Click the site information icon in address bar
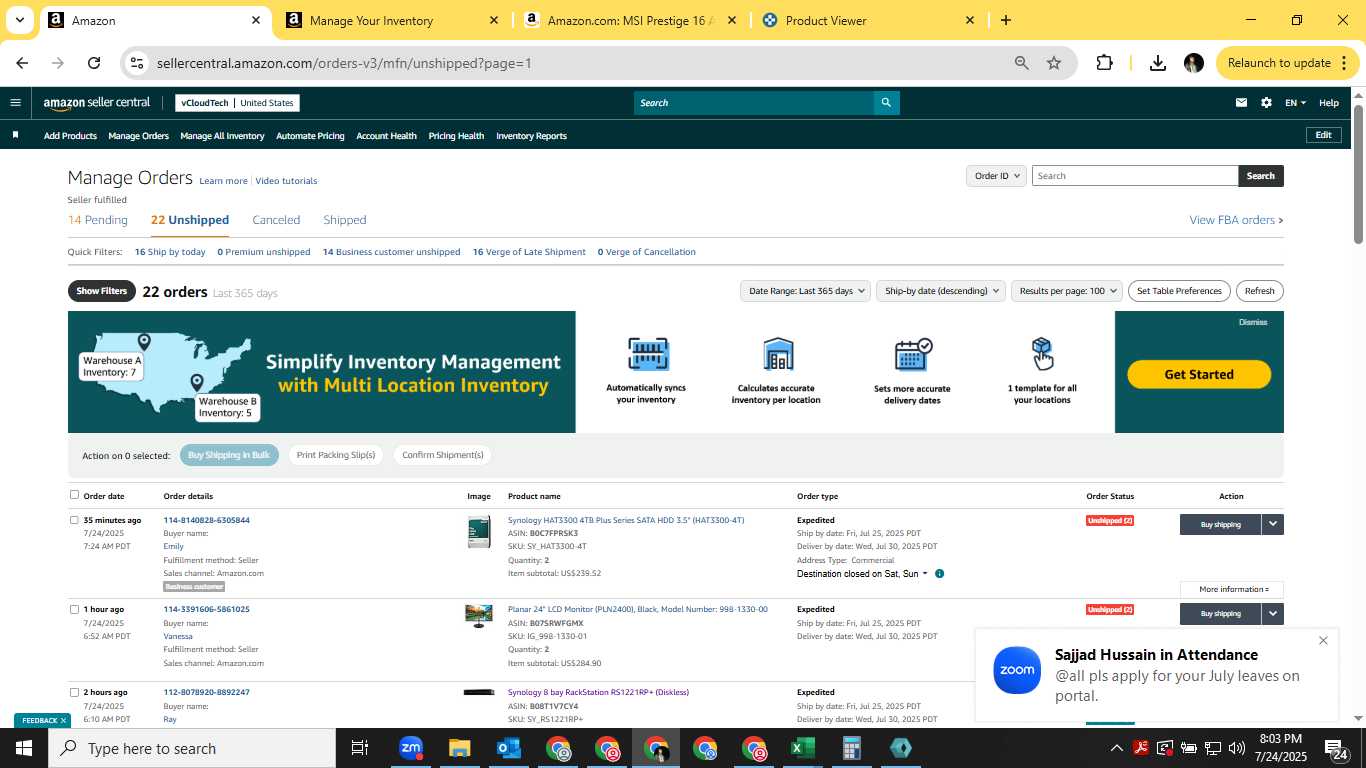Viewport: 1366px width, 768px height. pyautogui.click(x=137, y=63)
